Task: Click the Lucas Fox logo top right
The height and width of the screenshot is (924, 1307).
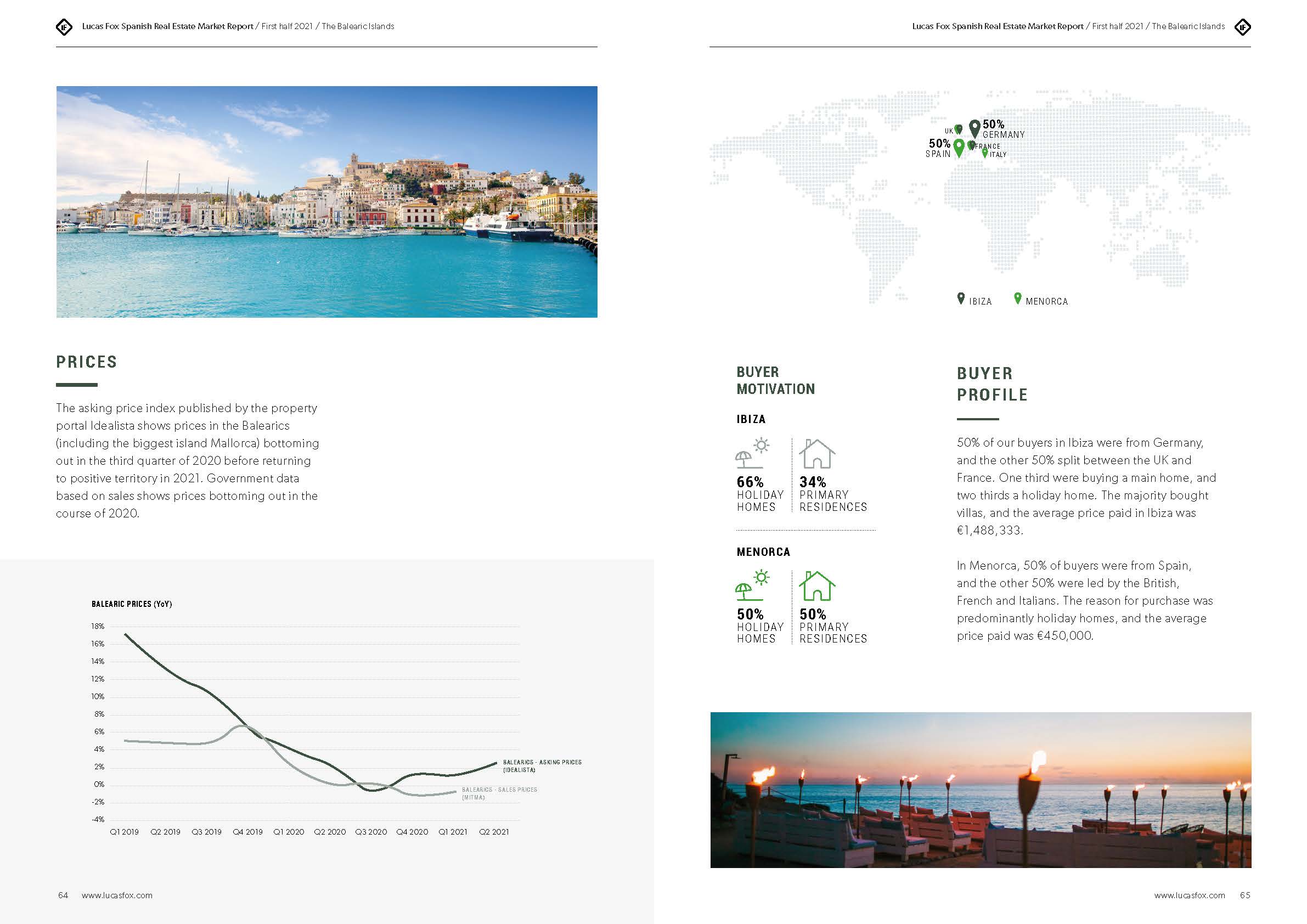Action: pyautogui.click(x=1243, y=27)
